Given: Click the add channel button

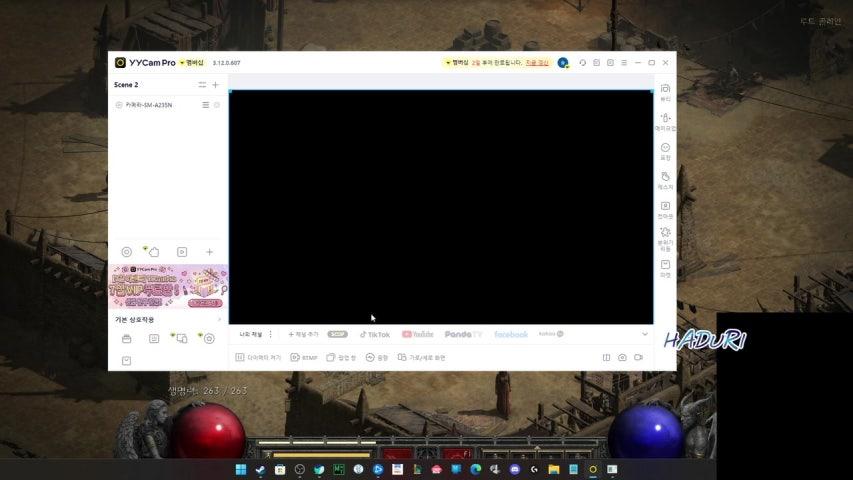Looking at the screenshot, I should pyautogui.click(x=303, y=334).
